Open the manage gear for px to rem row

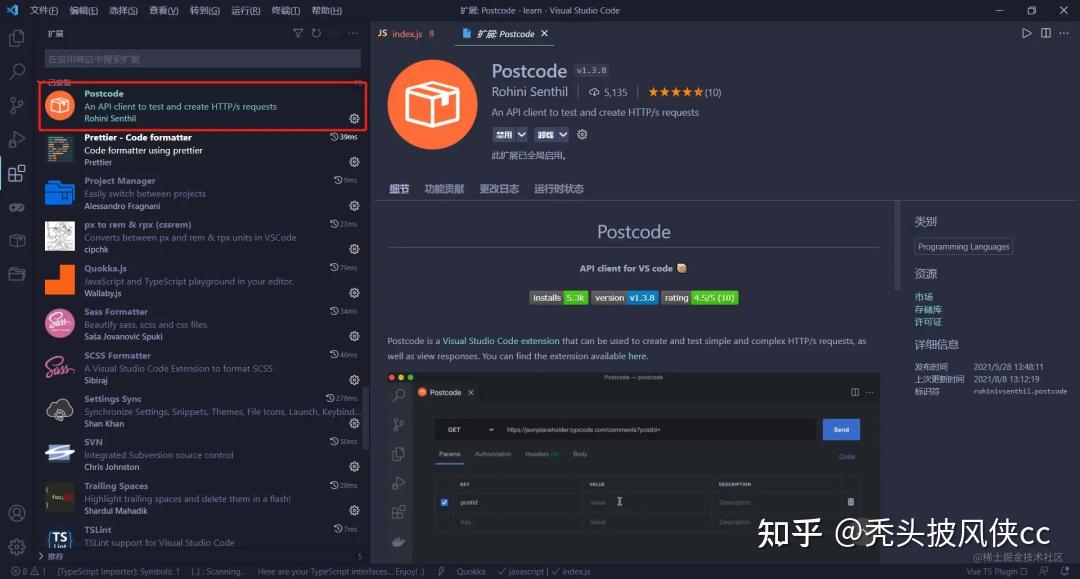click(354, 249)
